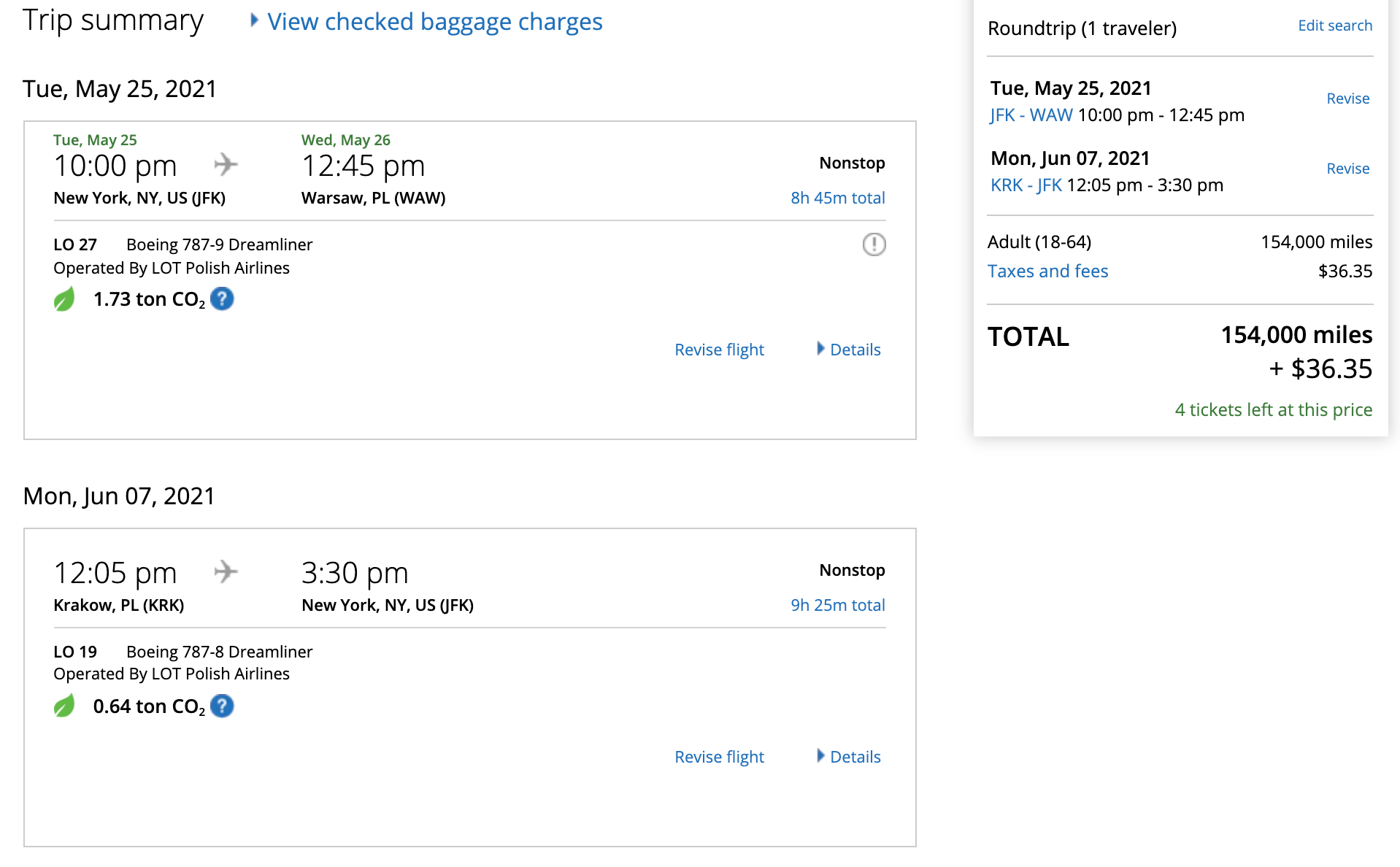Open CO2 help icon for 0.64 ton flight
This screenshot has height=867, width=1400.
(222, 706)
